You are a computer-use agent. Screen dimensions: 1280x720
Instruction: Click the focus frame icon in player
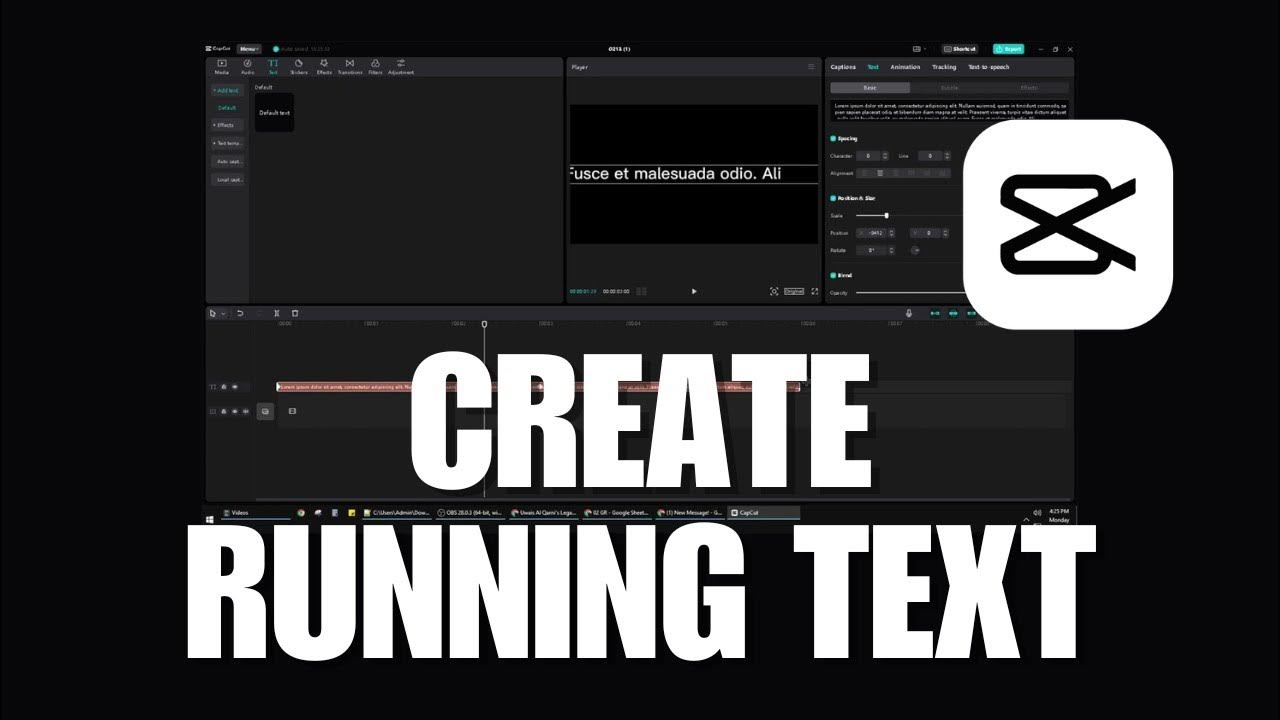click(x=774, y=291)
